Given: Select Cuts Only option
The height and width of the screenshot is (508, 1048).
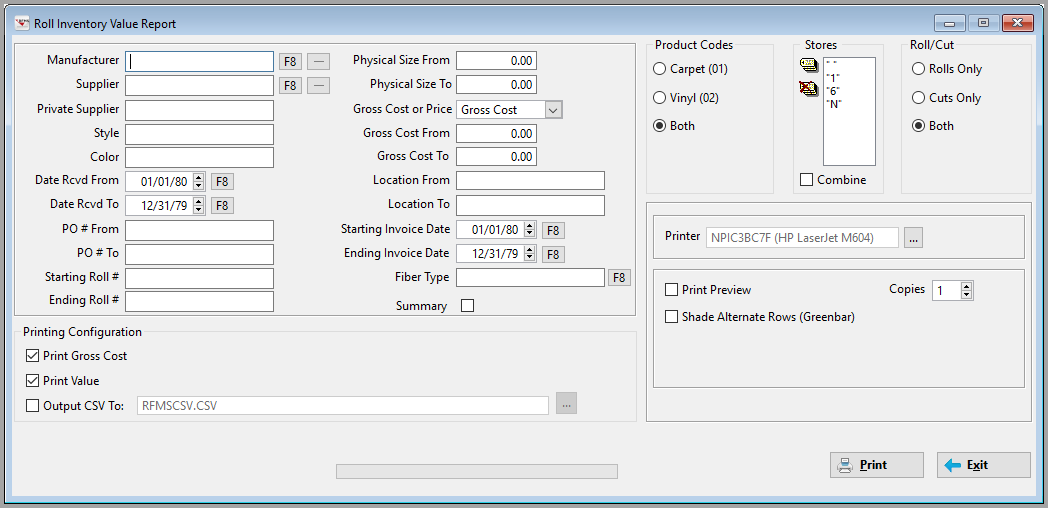Looking at the screenshot, I should (x=946, y=98).
